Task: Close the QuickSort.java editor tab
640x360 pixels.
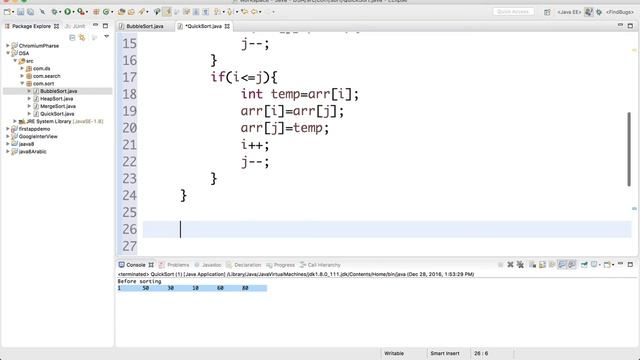Action: [x=227, y=26]
